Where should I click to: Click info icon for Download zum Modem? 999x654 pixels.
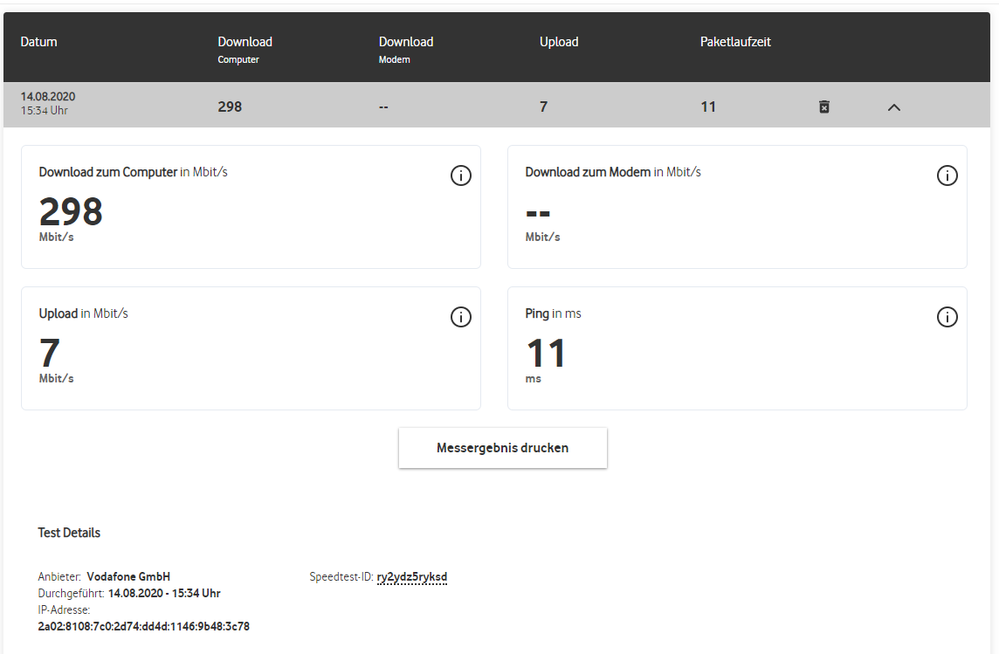pyautogui.click(x=946, y=176)
